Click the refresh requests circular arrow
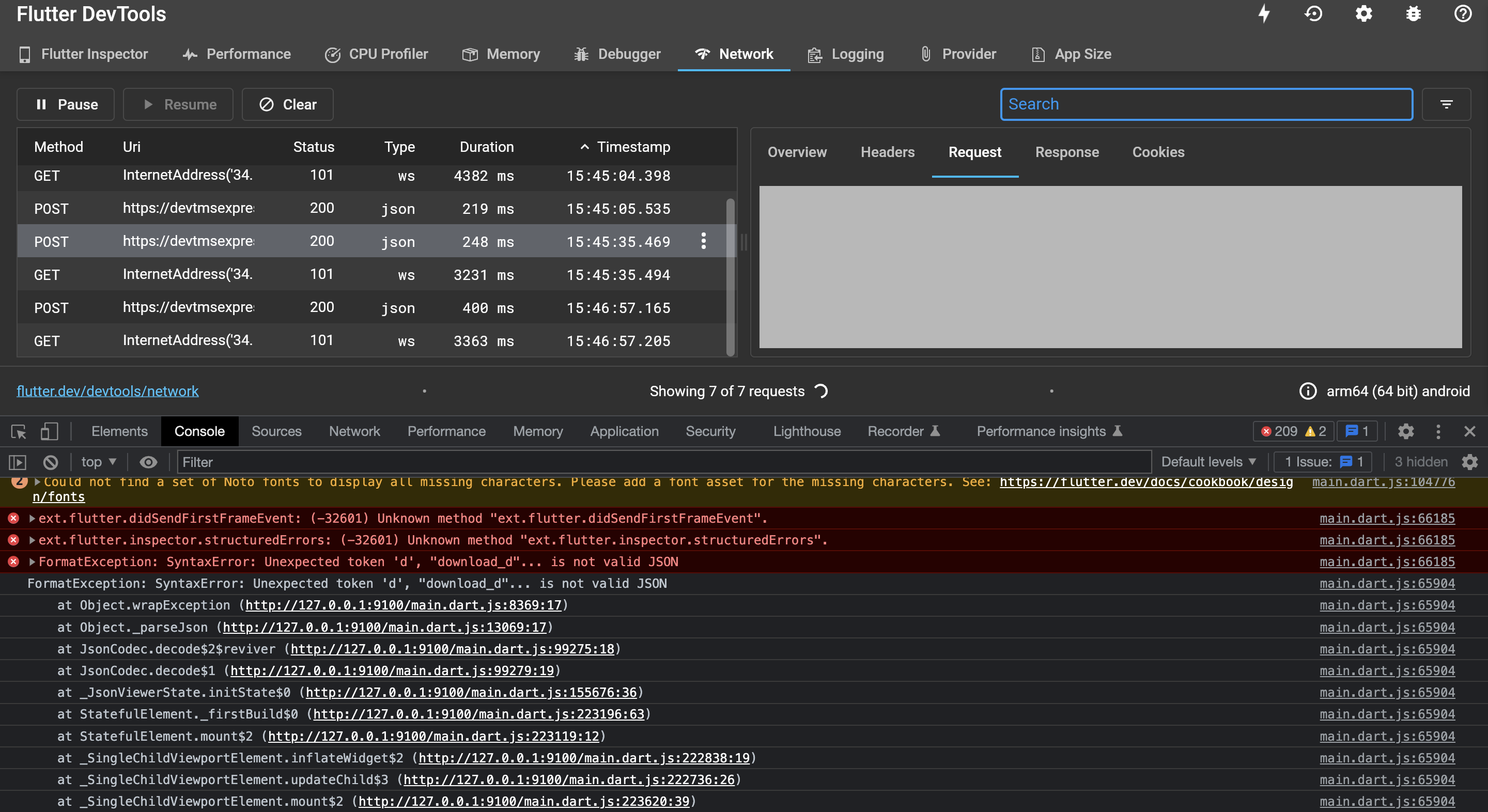The height and width of the screenshot is (812, 1488). tap(822, 392)
